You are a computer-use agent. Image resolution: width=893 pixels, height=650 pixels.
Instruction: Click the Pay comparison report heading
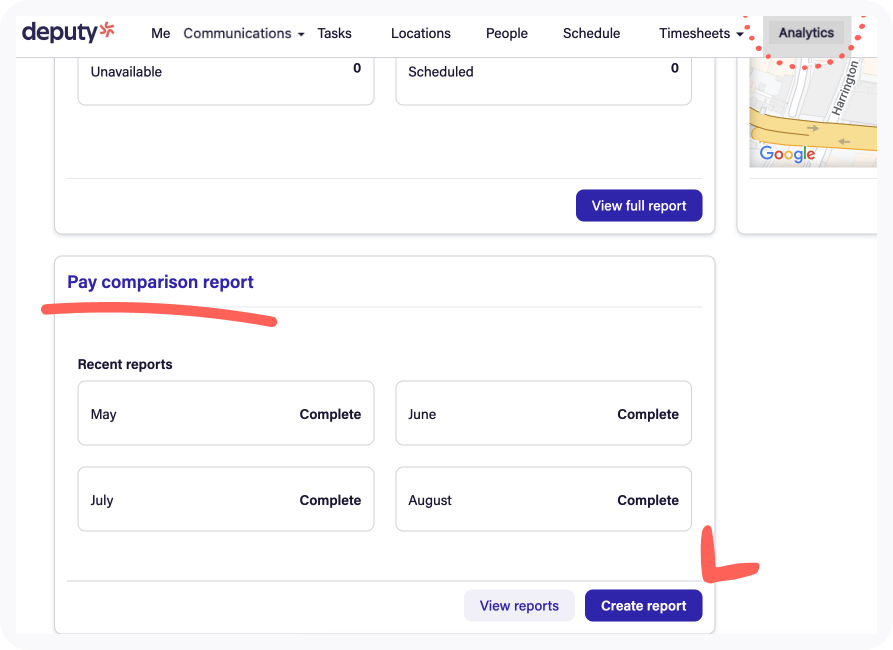(160, 282)
